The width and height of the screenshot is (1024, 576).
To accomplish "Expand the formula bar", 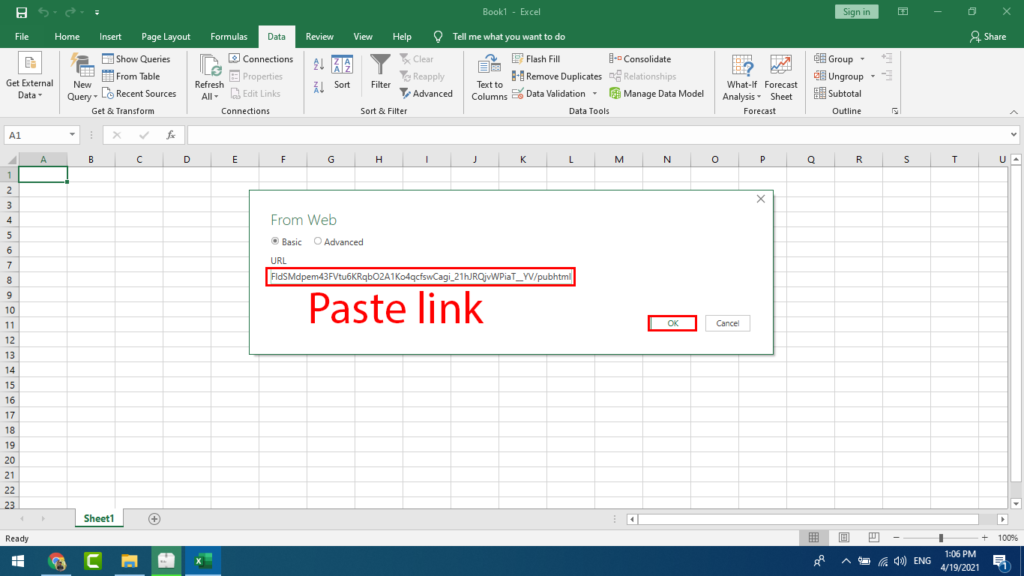I will [x=1014, y=135].
